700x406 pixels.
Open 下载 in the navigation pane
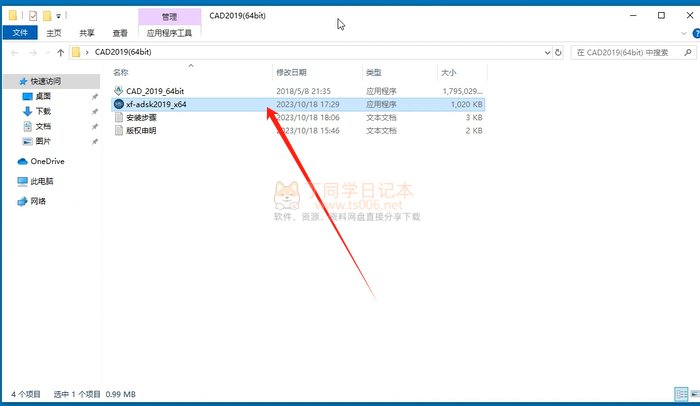coord(43,111)
